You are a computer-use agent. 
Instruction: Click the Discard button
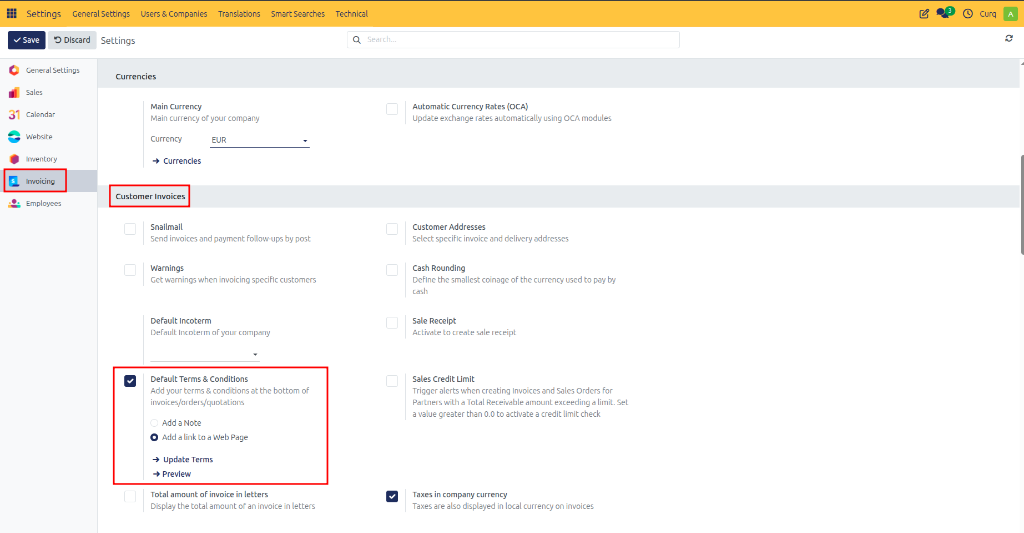click(72, 40)
